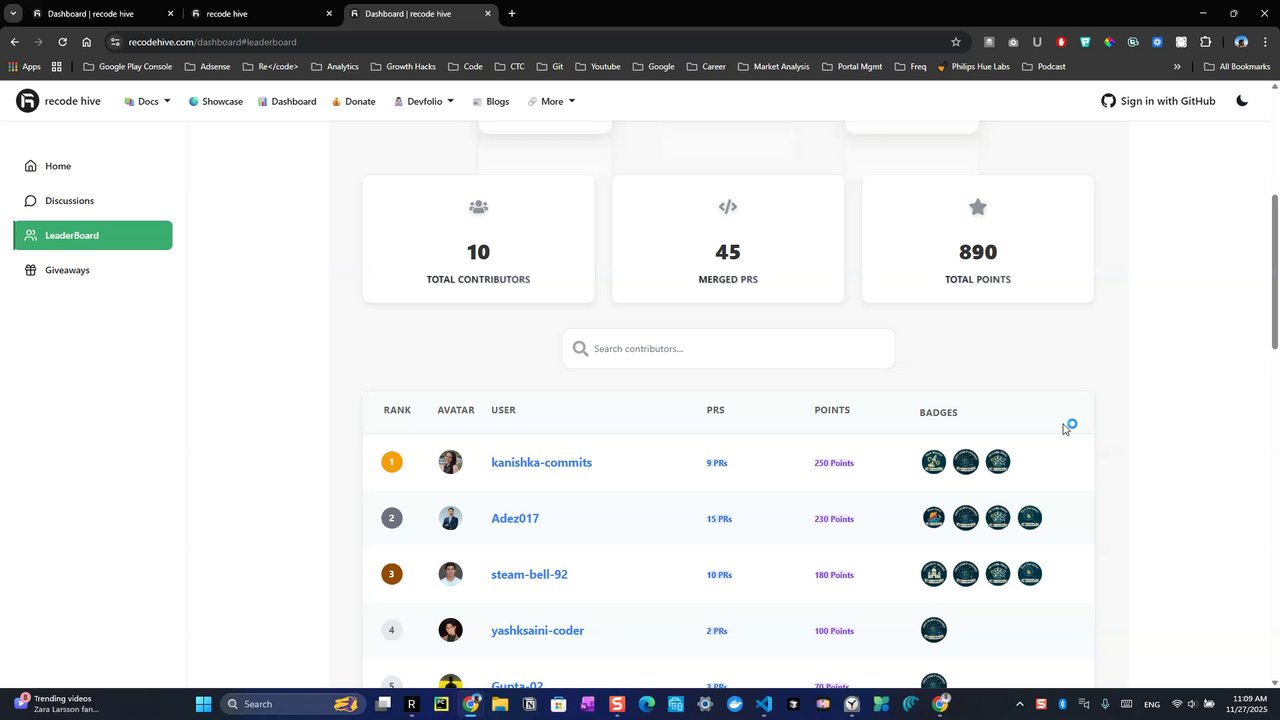The image size is (1280, 720).
Task: Click the first badge of kanishka-commits
Action: pyautogui.click(x=934, y=462)
